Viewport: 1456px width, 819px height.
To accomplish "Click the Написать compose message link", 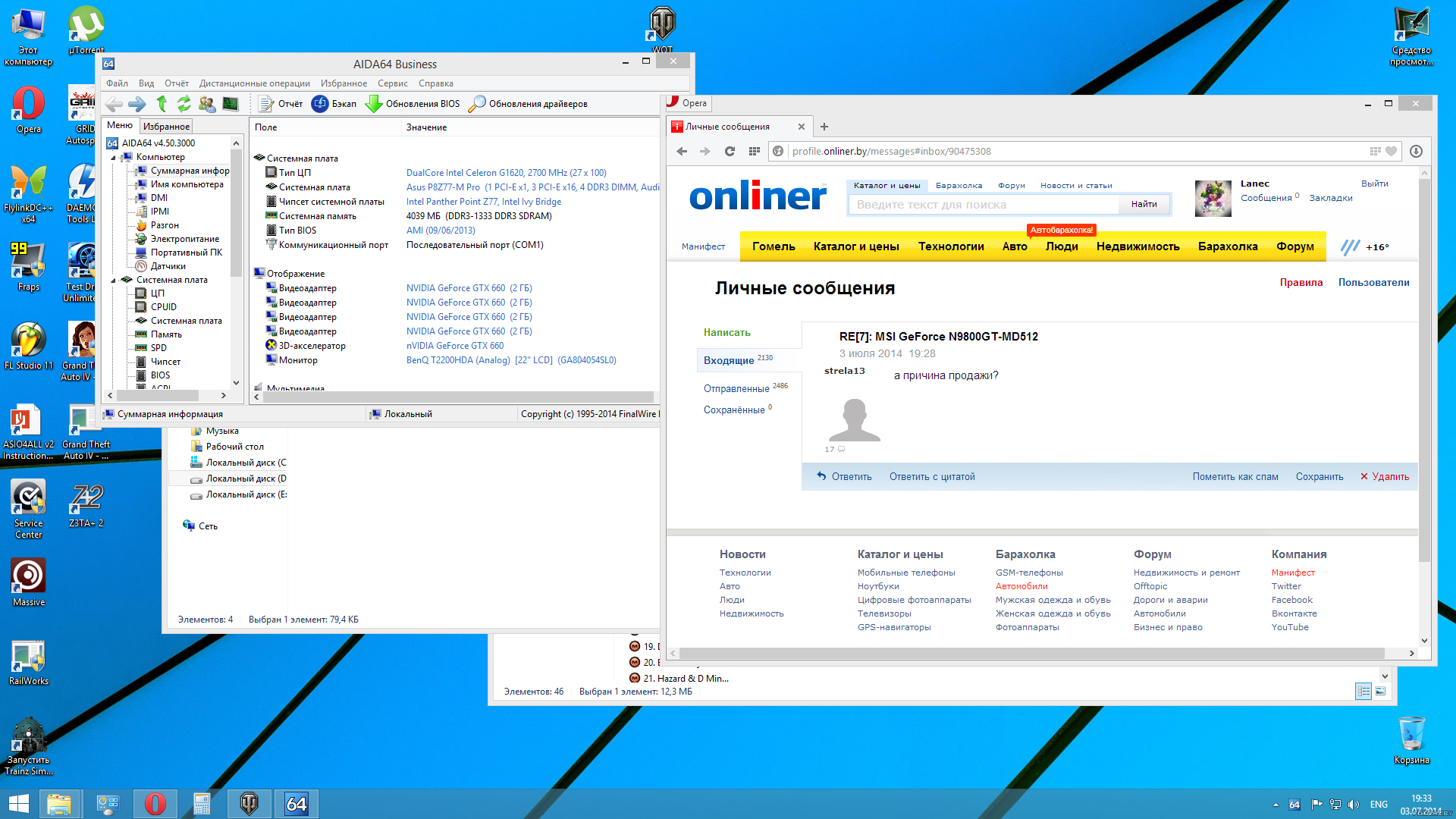I will pyautogui.click(x=726, y=332).
